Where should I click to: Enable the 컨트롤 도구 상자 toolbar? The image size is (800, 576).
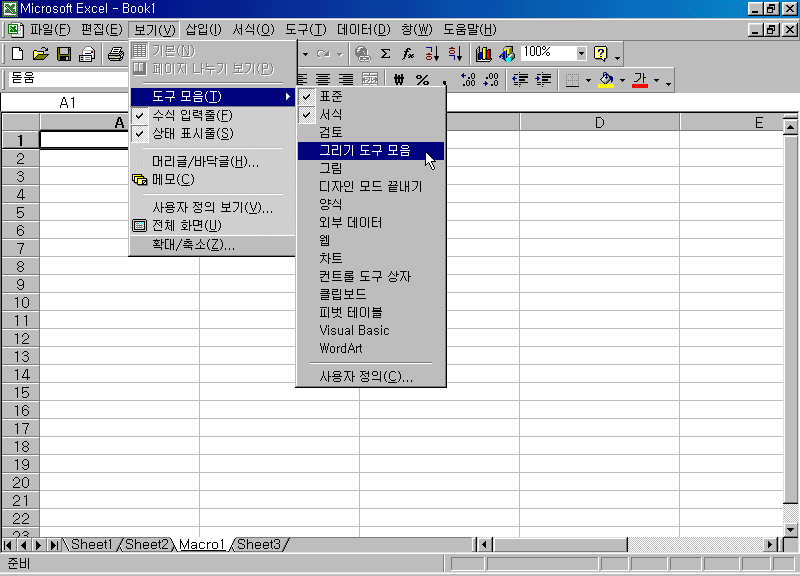[x=371, y=277]
